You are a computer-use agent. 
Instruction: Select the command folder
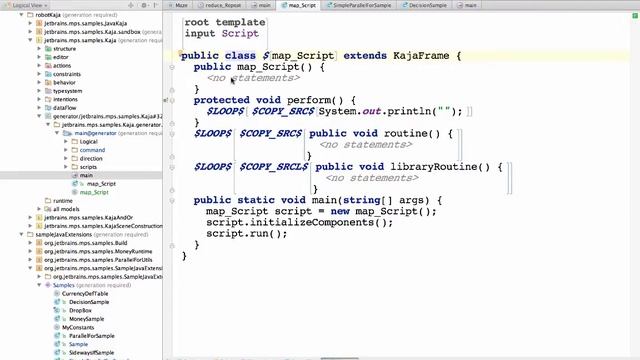92,150
